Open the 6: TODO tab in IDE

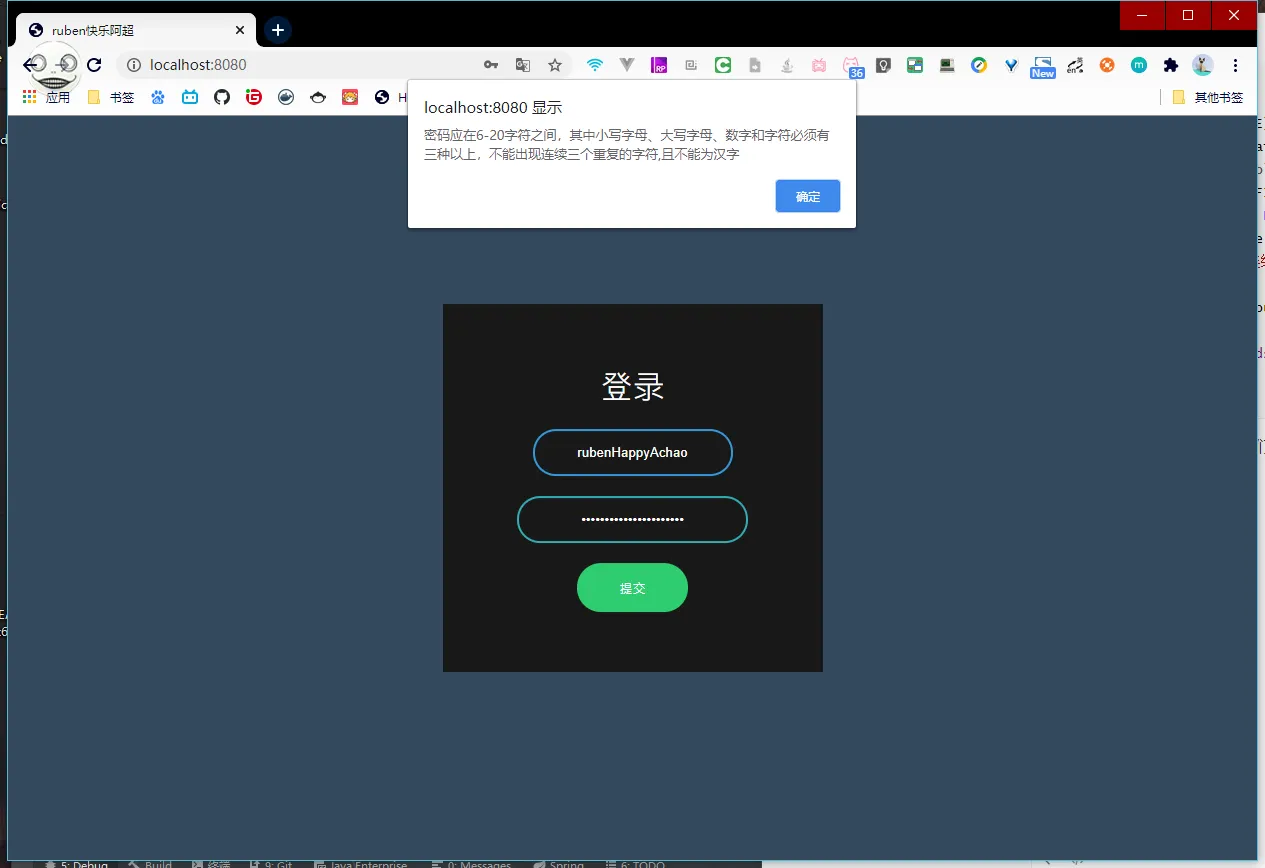tap(634, 864)
